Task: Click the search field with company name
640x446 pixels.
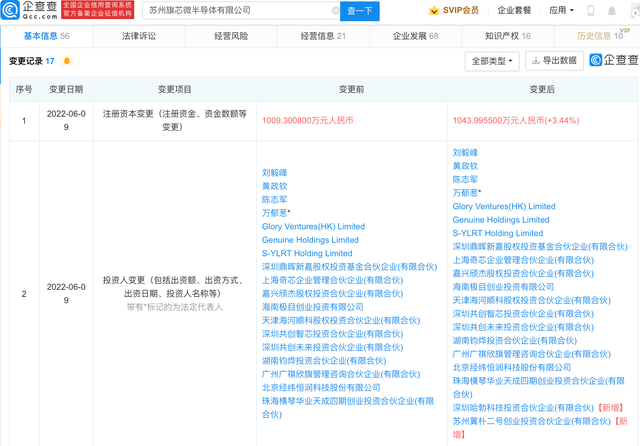Action: pos(241,11)
